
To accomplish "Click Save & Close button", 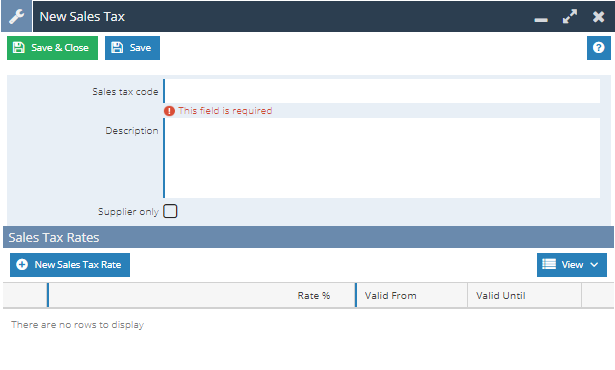I will click(x=52, y=48).
